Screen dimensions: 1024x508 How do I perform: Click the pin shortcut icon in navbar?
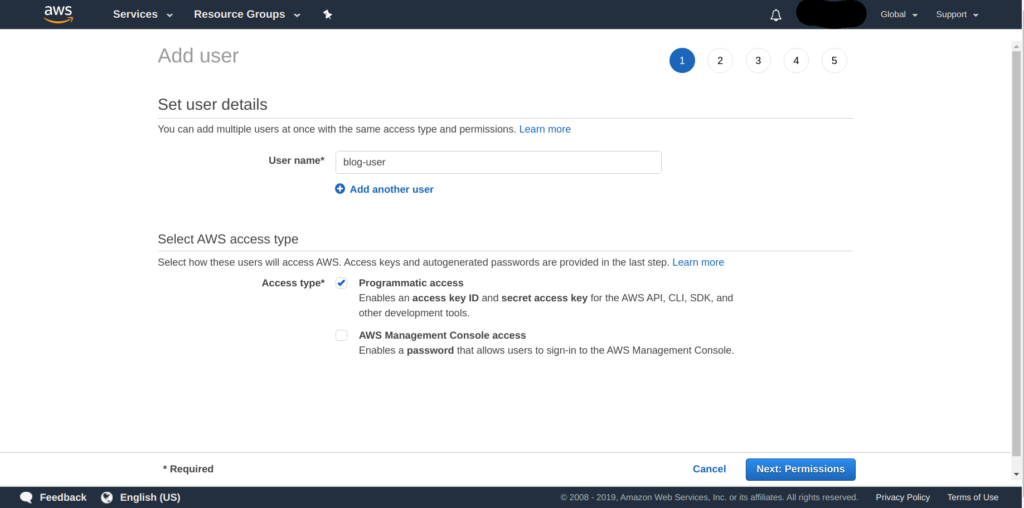coord(328,15)
